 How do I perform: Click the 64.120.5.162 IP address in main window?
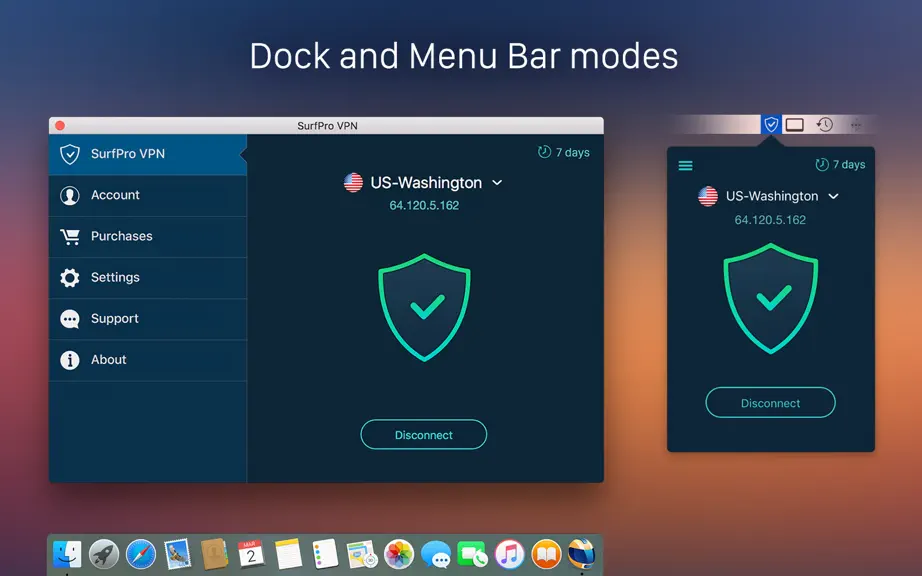pyautogui.click(x=424, y=206)
